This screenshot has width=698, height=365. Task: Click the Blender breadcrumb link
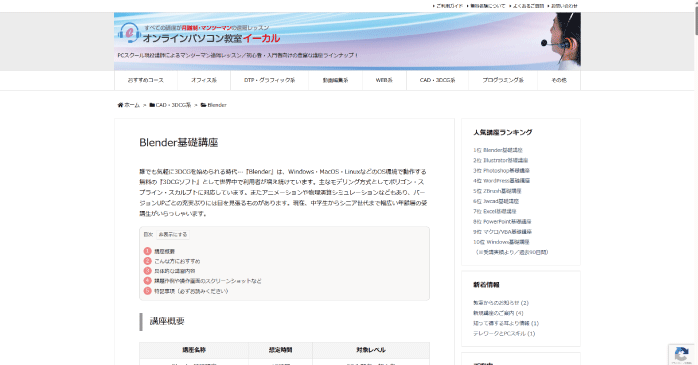217,105
